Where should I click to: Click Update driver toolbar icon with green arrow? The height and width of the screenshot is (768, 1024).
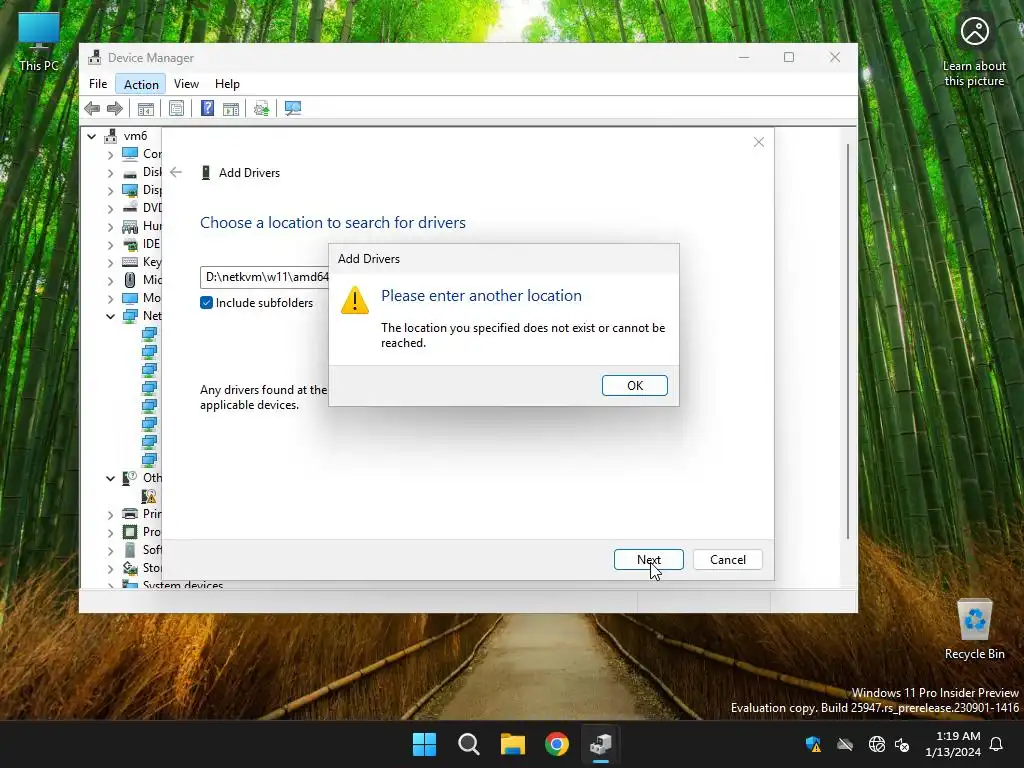pos(261,108)
